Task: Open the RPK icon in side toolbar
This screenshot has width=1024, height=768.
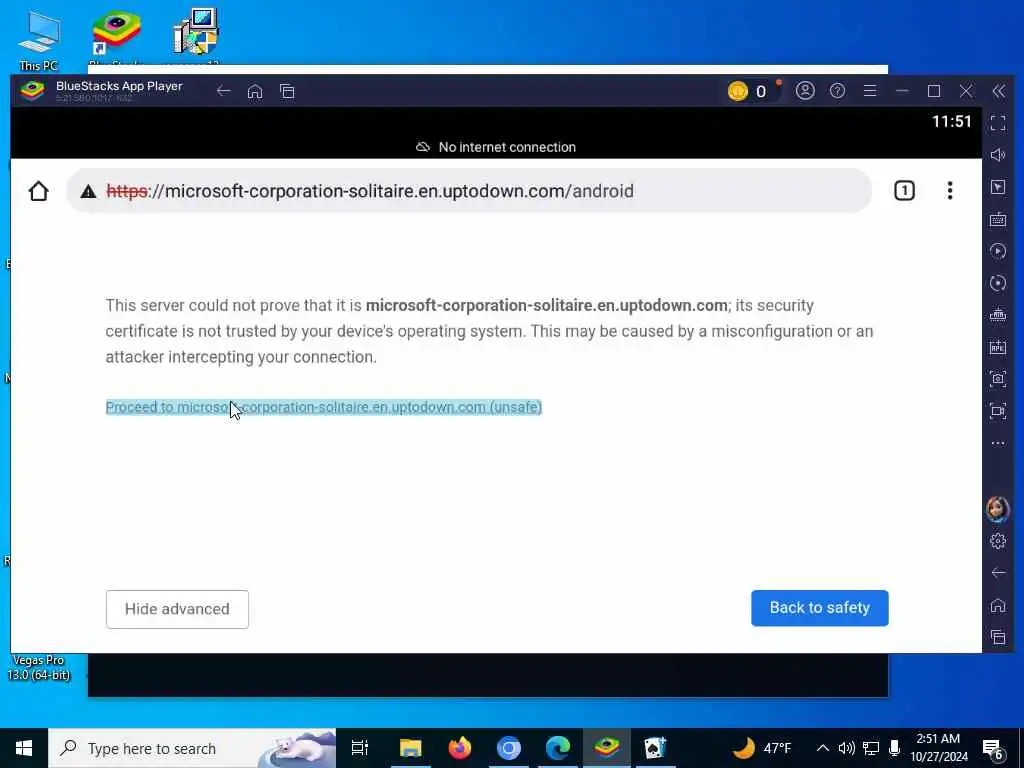Action: pos(997,347)
